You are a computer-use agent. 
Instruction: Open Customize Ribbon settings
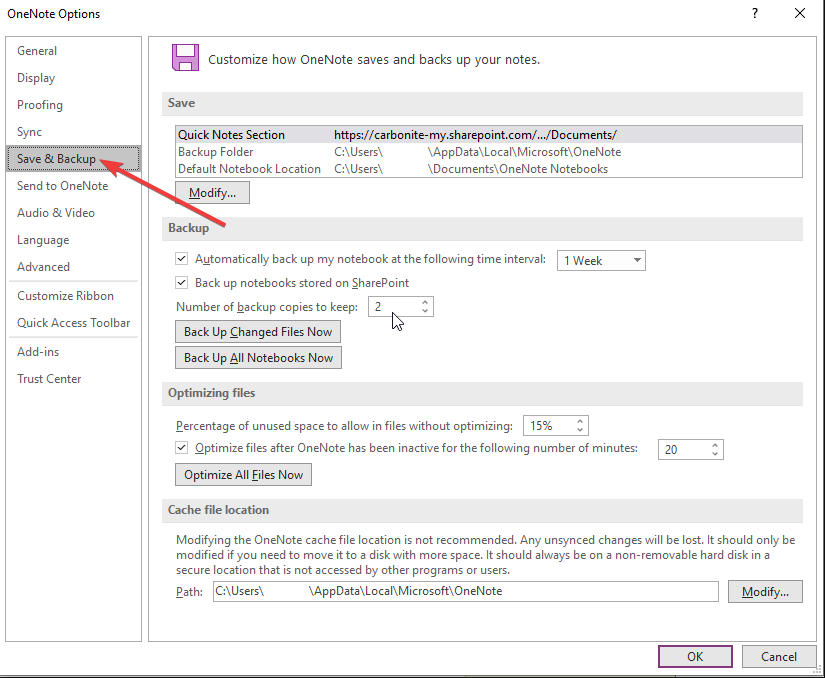(65, 296)
